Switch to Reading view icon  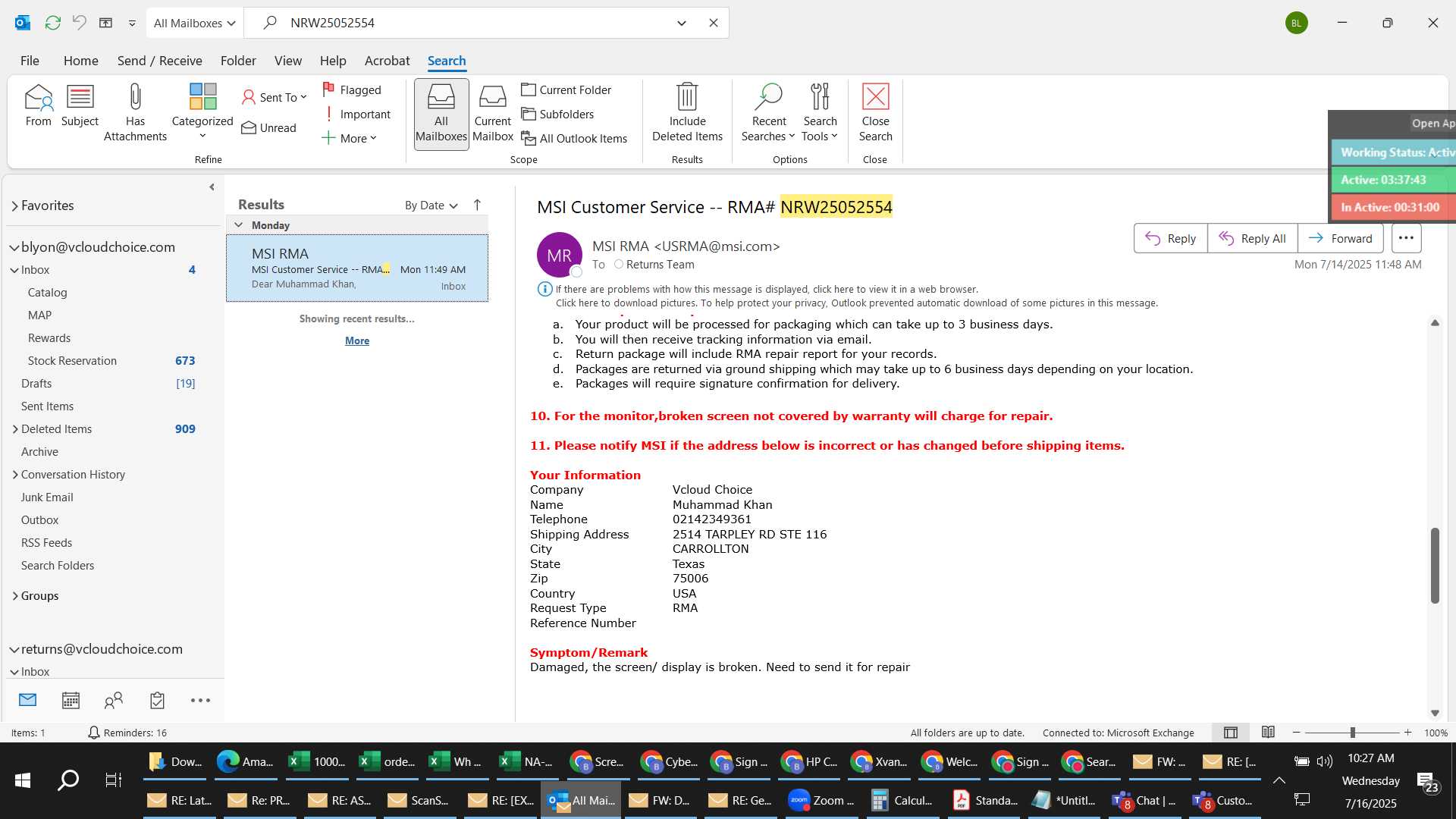(1268, 733)
